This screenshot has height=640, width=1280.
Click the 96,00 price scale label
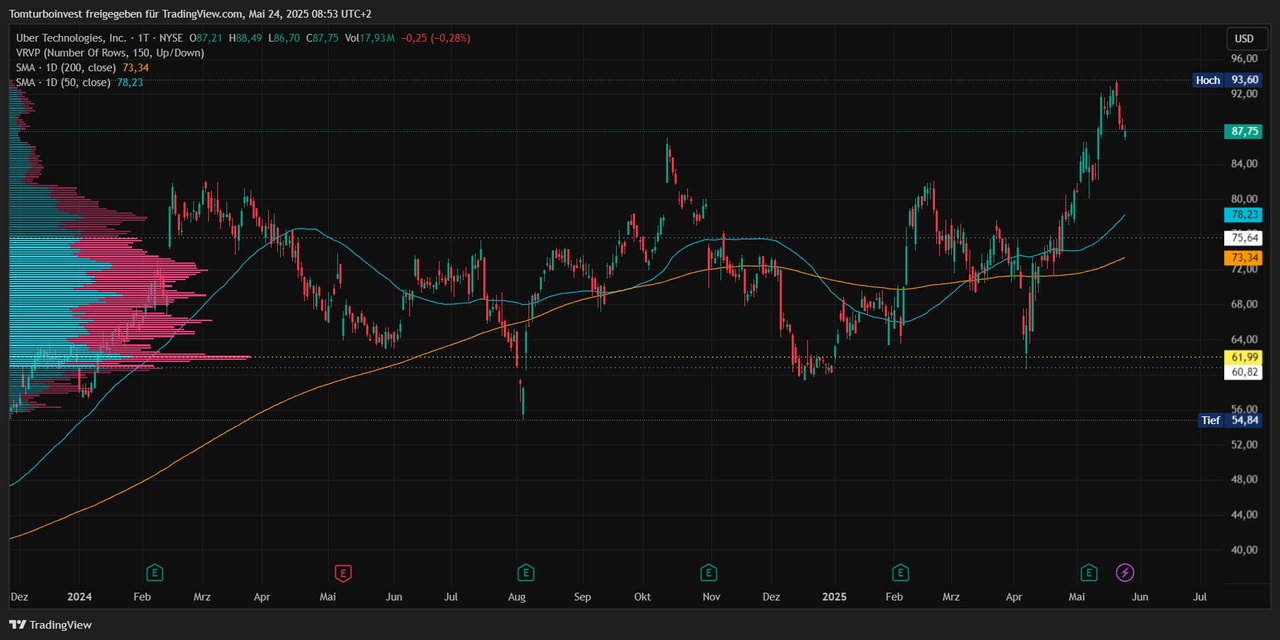pos(1244,58)
